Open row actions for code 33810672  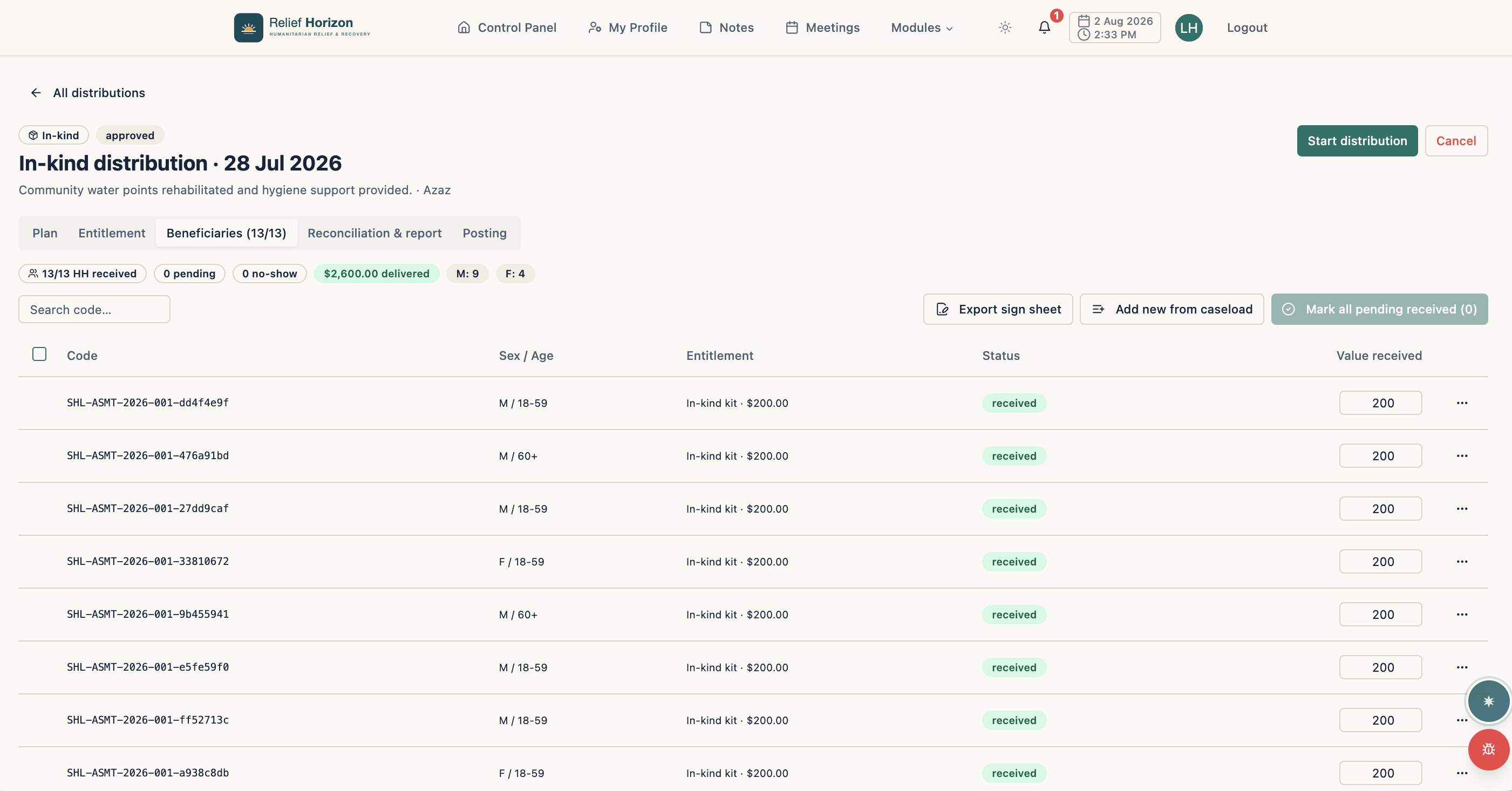point(1461,562)
